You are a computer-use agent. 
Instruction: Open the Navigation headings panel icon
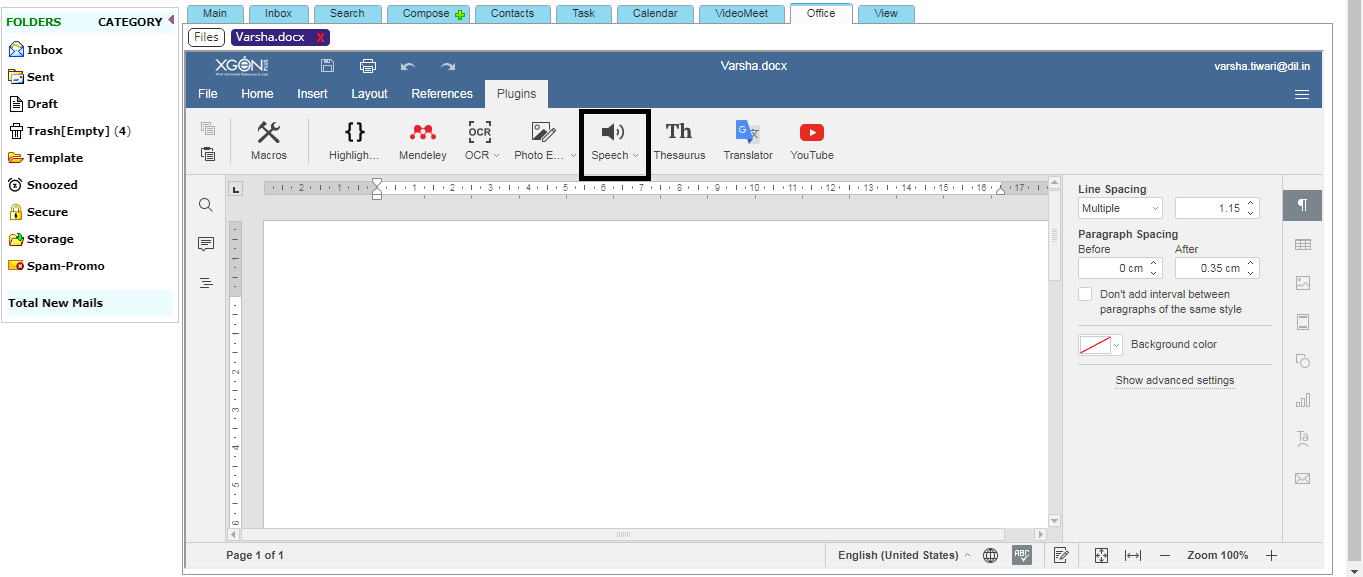tap(206, 283)
